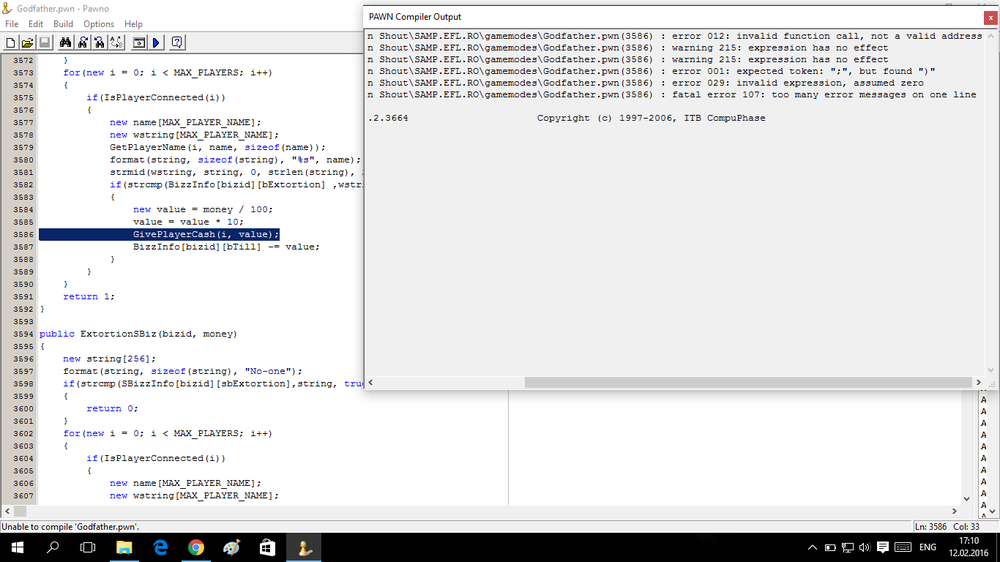This screenshot has height=562, width=1000.
Task: Open the File menu
Action: click(x=11, y=24)
